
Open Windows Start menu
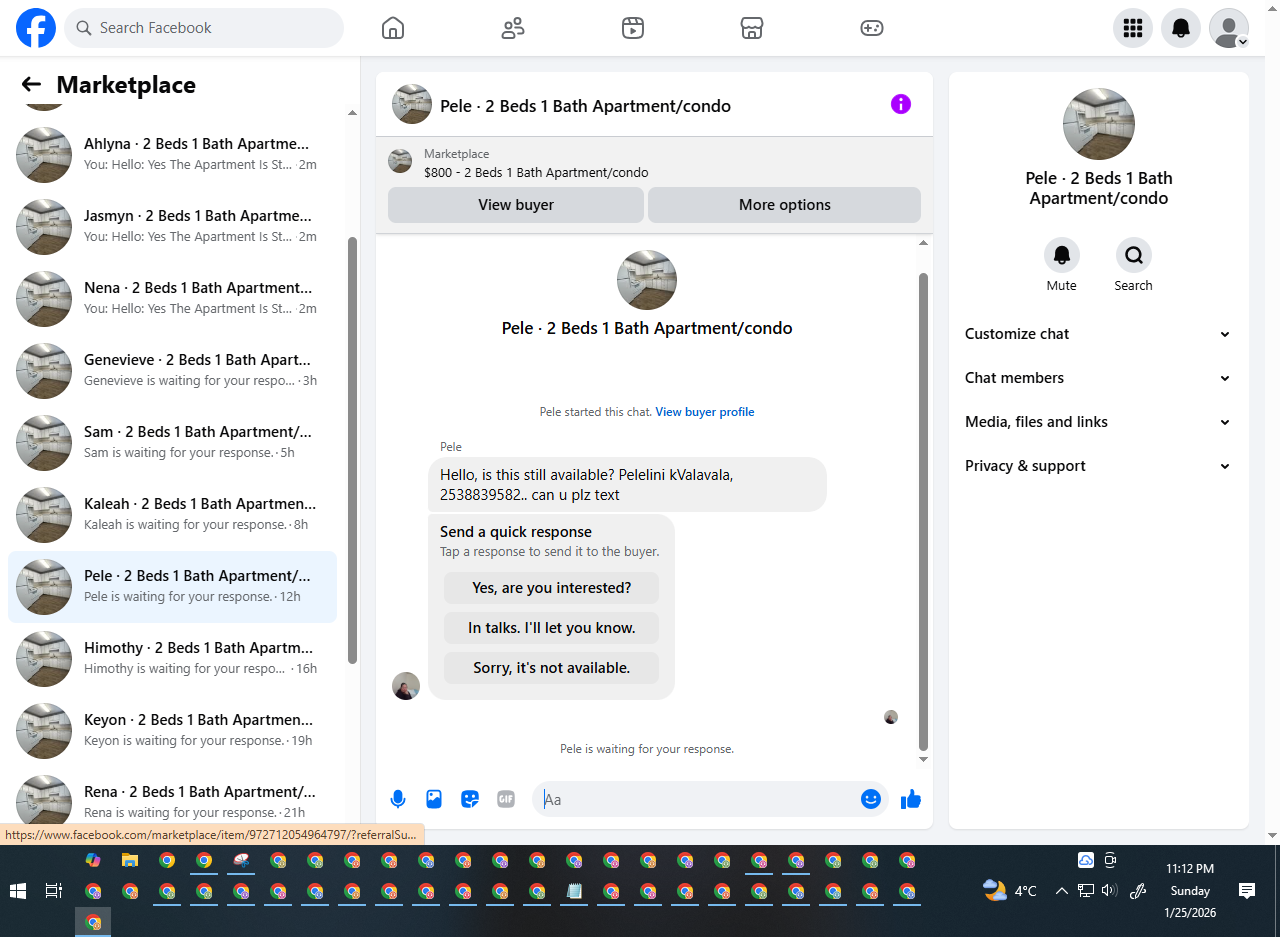(18, 891)
